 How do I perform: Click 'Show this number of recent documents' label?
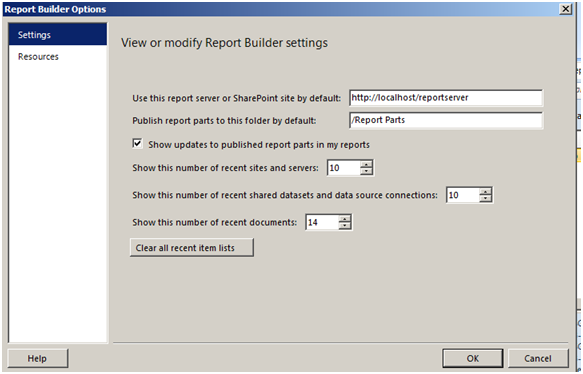(x=215, y=222)
